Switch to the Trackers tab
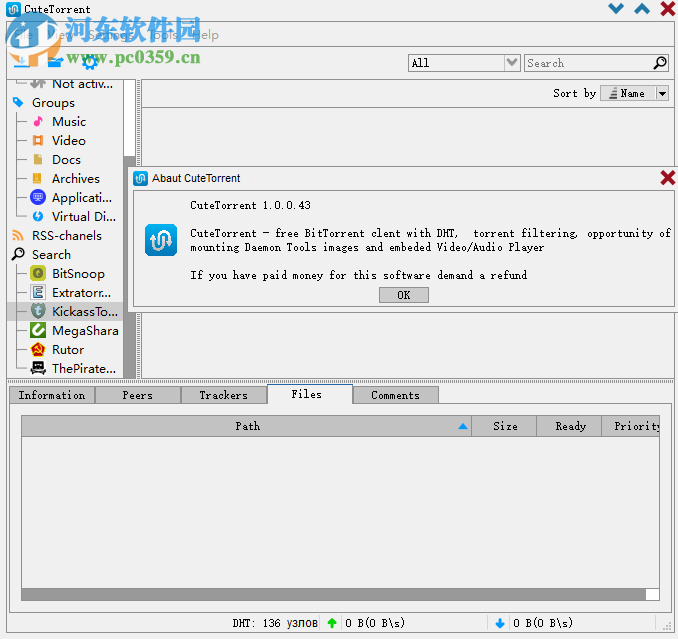 pos(224,395)
